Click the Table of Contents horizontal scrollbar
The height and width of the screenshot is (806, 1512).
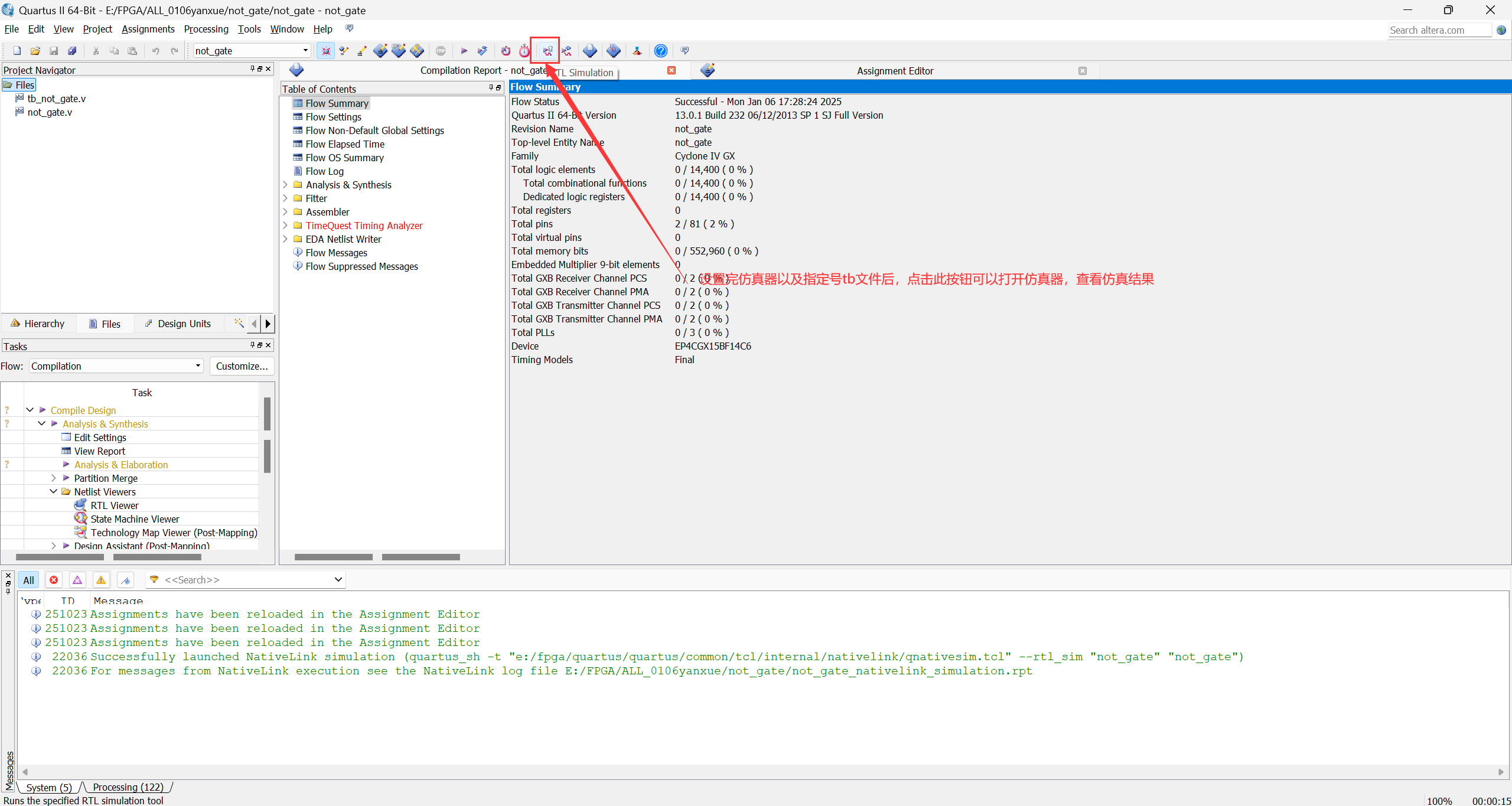(377, 557)
